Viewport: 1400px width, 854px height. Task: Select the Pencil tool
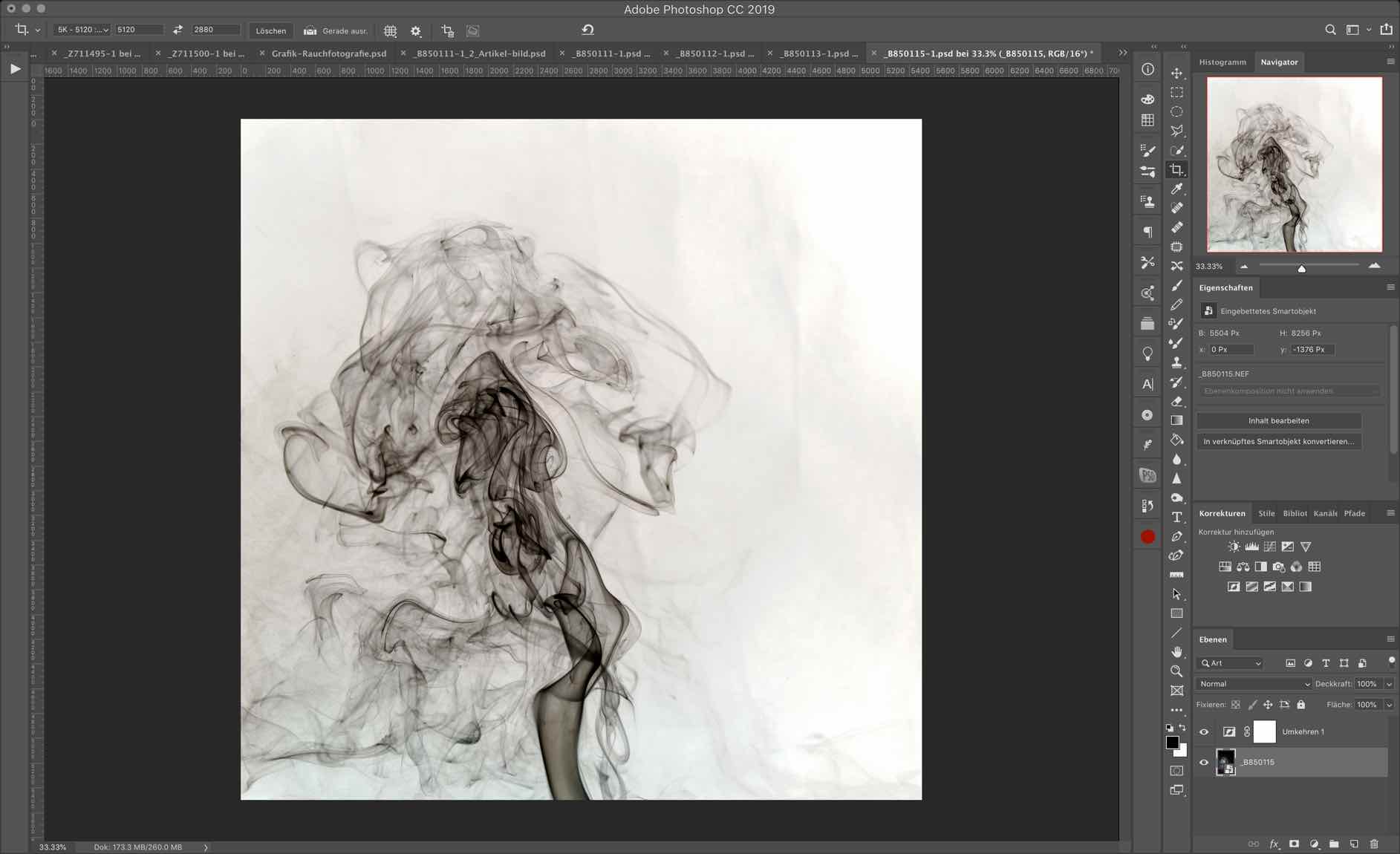click(1176, 304)
